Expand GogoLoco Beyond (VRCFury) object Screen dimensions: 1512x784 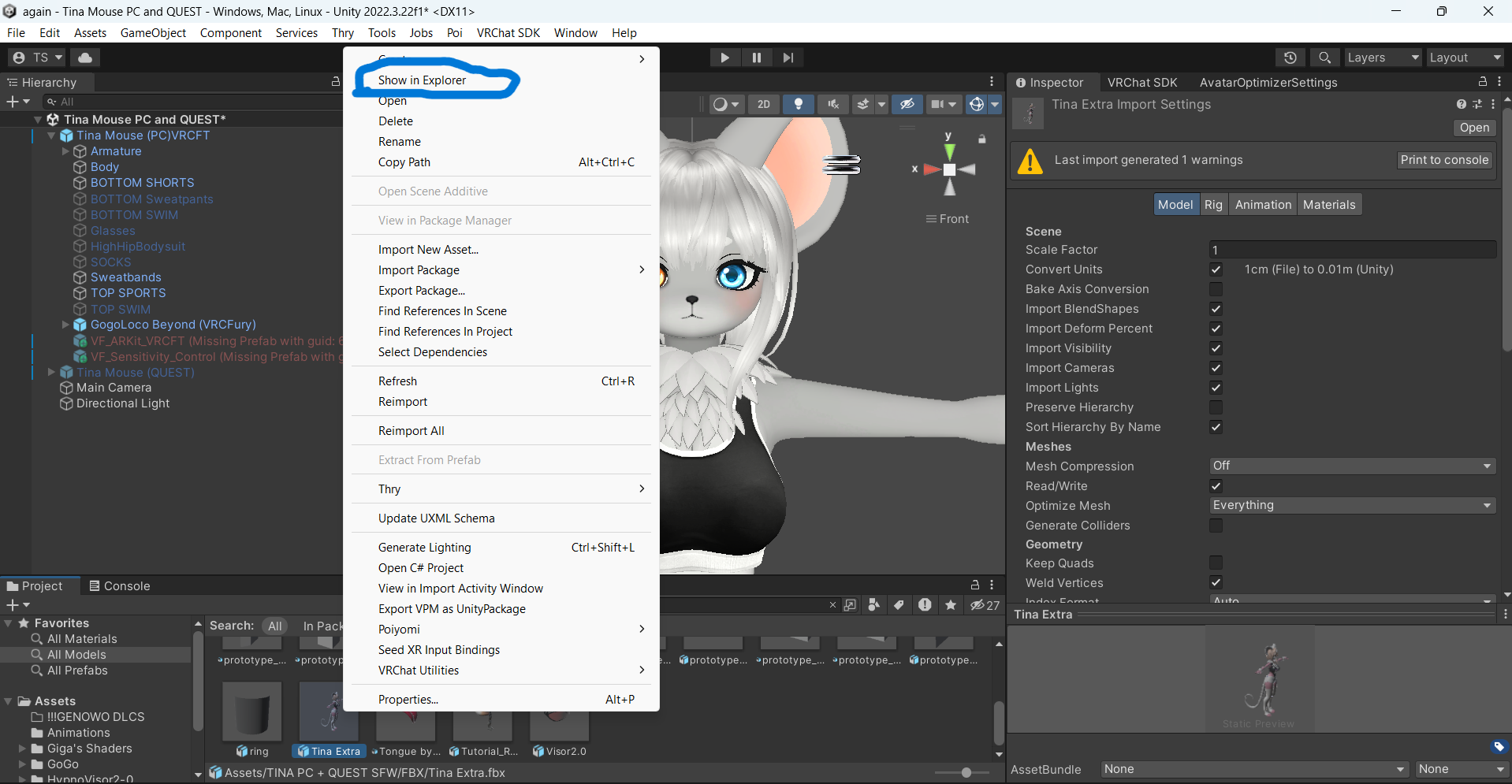pyautogui.click(x=65, y=325)
